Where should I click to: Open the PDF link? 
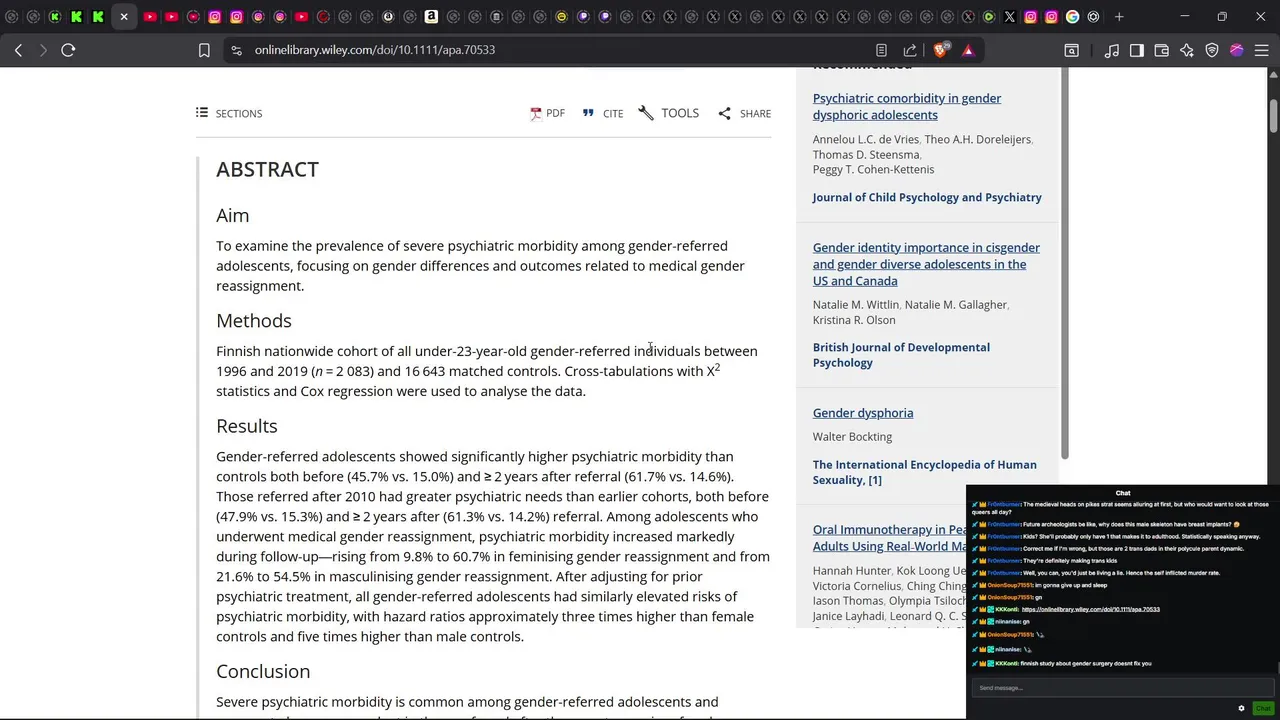pos(548,113)
